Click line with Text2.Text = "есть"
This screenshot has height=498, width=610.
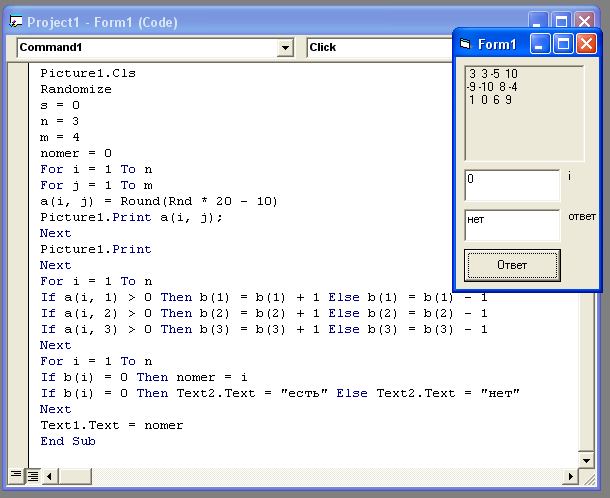click(x=280, y=393)
